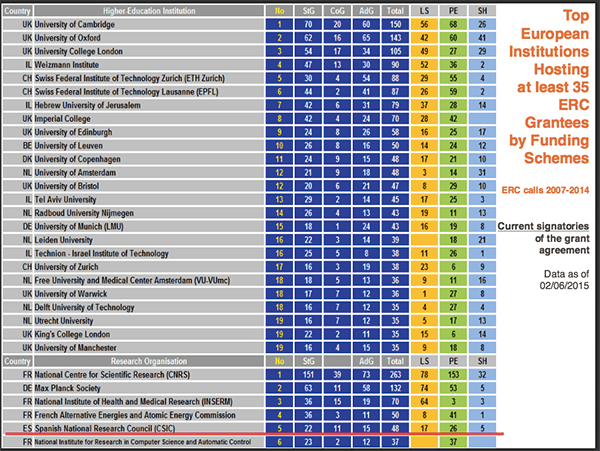Image resolution: width=600 pixels, height=451 pixels.
Task: Click University of Copenhagen name
Action: (78, 159)
